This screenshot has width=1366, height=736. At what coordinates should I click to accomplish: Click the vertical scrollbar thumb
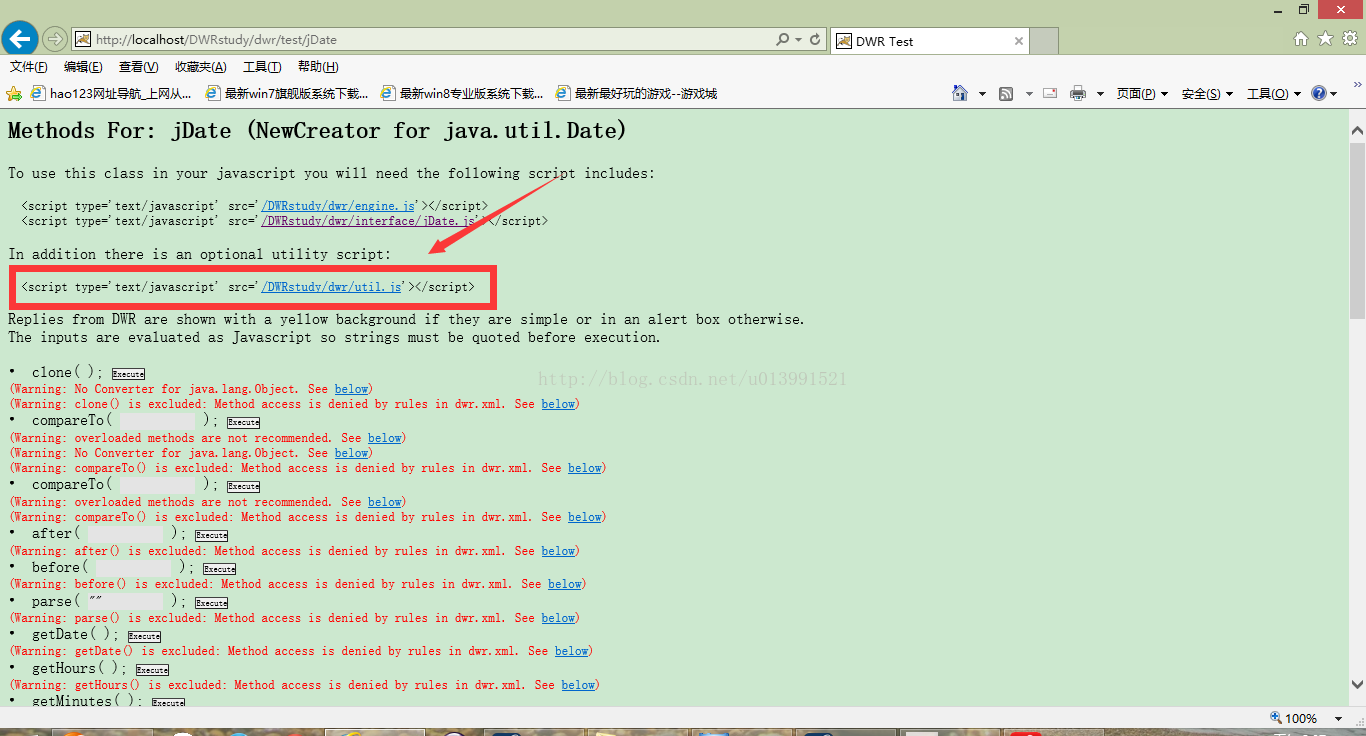(x=1357, y=230)
